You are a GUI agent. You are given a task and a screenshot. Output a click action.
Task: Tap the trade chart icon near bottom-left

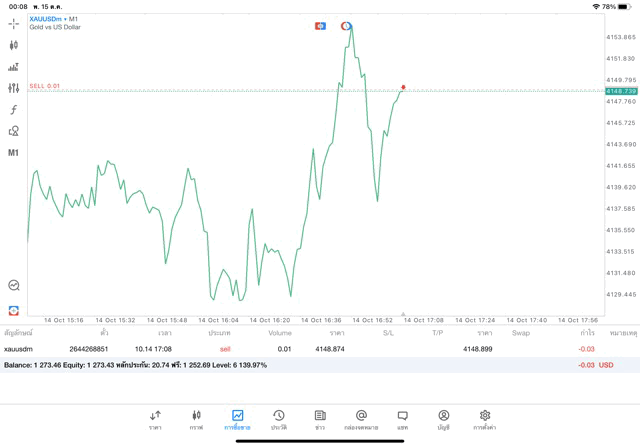pyautogui.click(x=14, y=311)
